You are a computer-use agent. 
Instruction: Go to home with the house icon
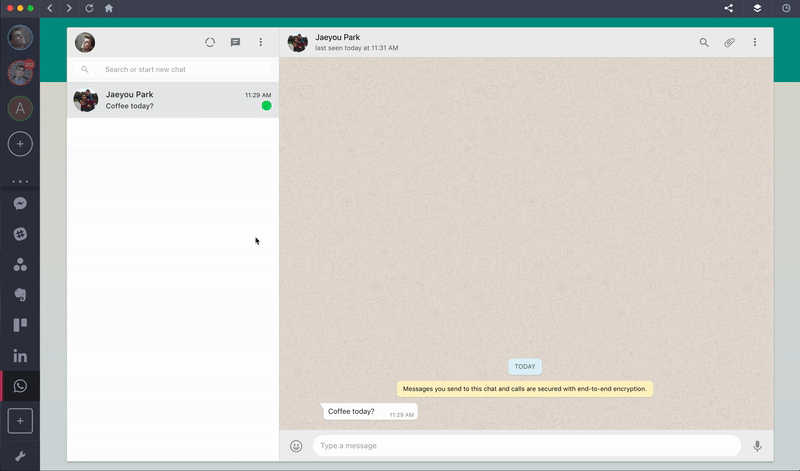[109, 8]
